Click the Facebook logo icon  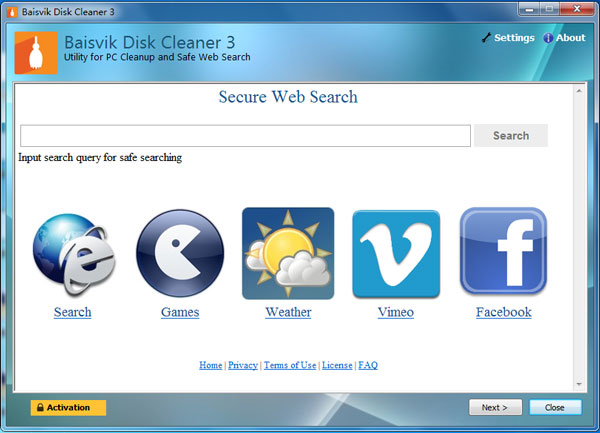point(503,254)
